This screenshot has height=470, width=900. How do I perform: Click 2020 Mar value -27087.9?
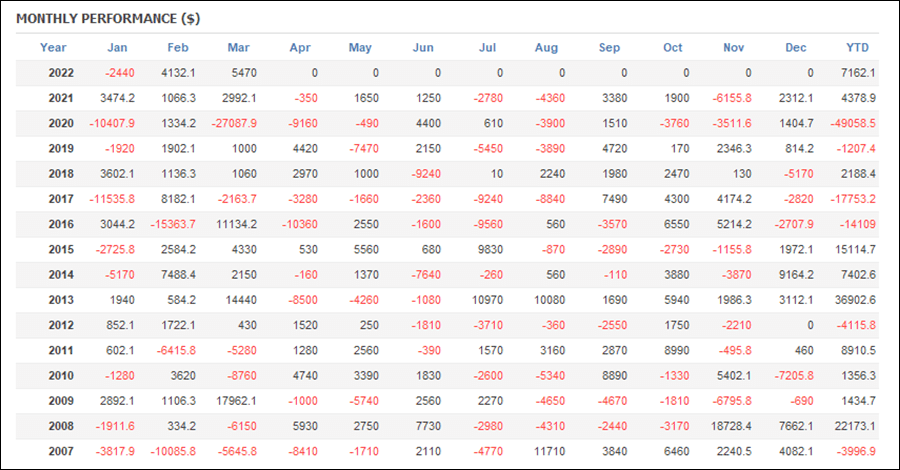[x=234, y=123]
